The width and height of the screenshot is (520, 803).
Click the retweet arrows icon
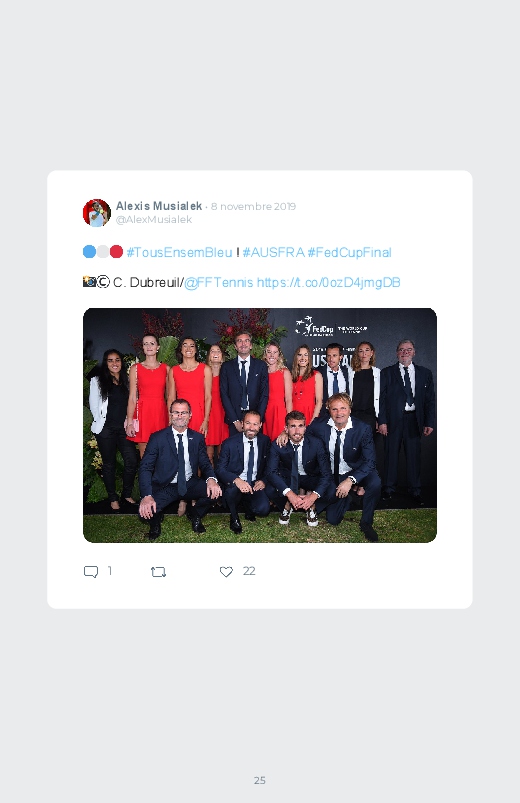[x=158, y=572]
